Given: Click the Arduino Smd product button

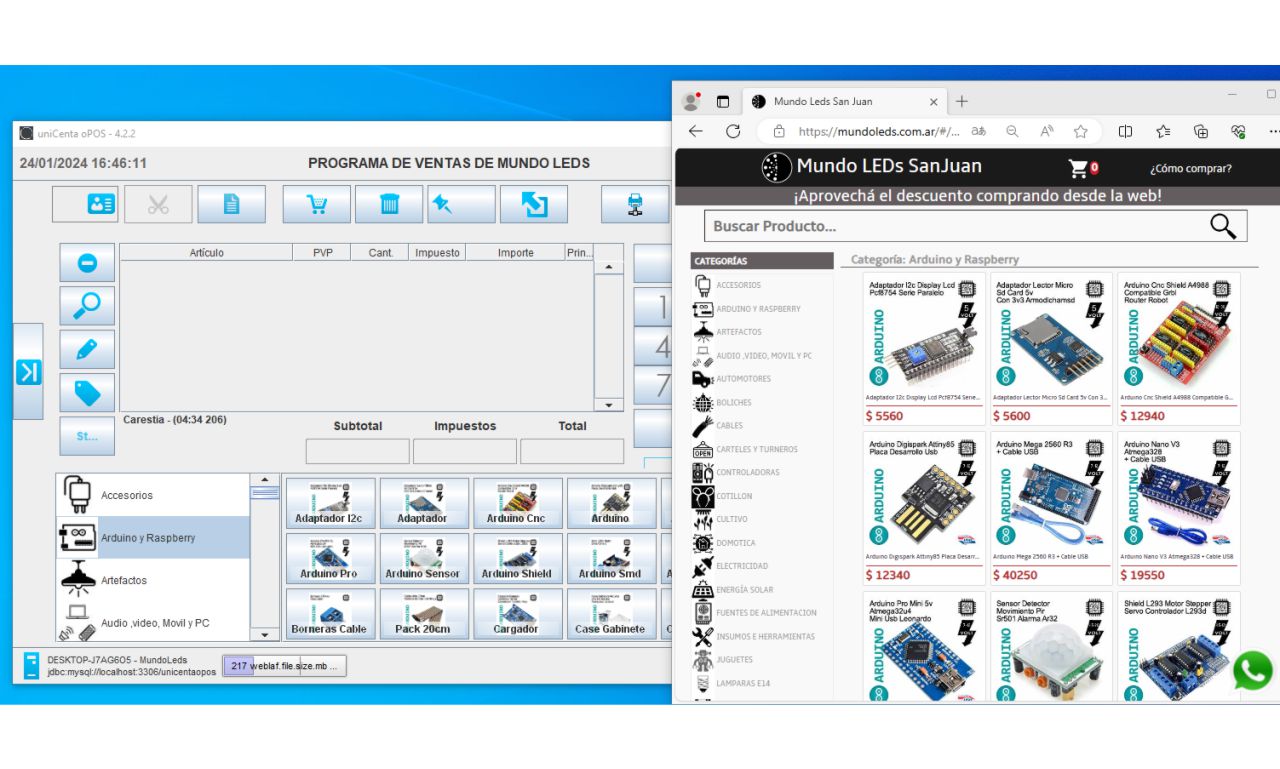Looking at the screenshot, I should tap(611, 558).
